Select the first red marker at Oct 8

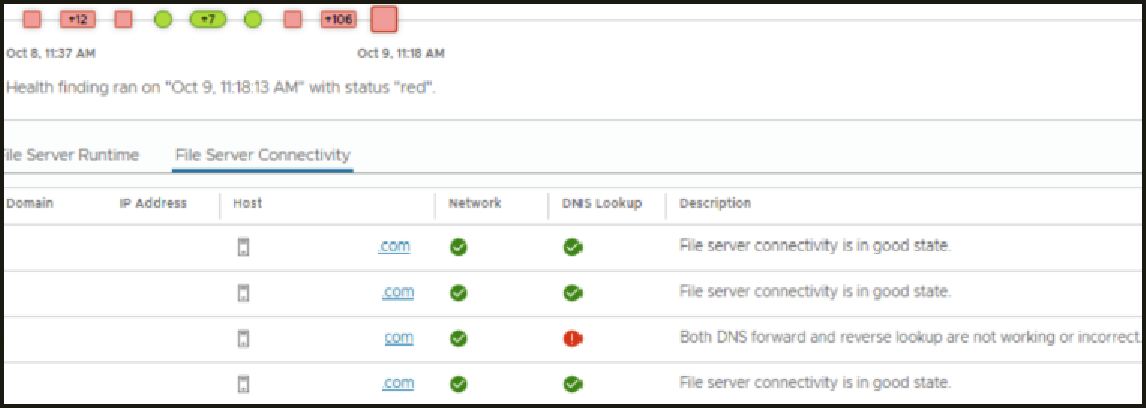[x=32, y=19]
